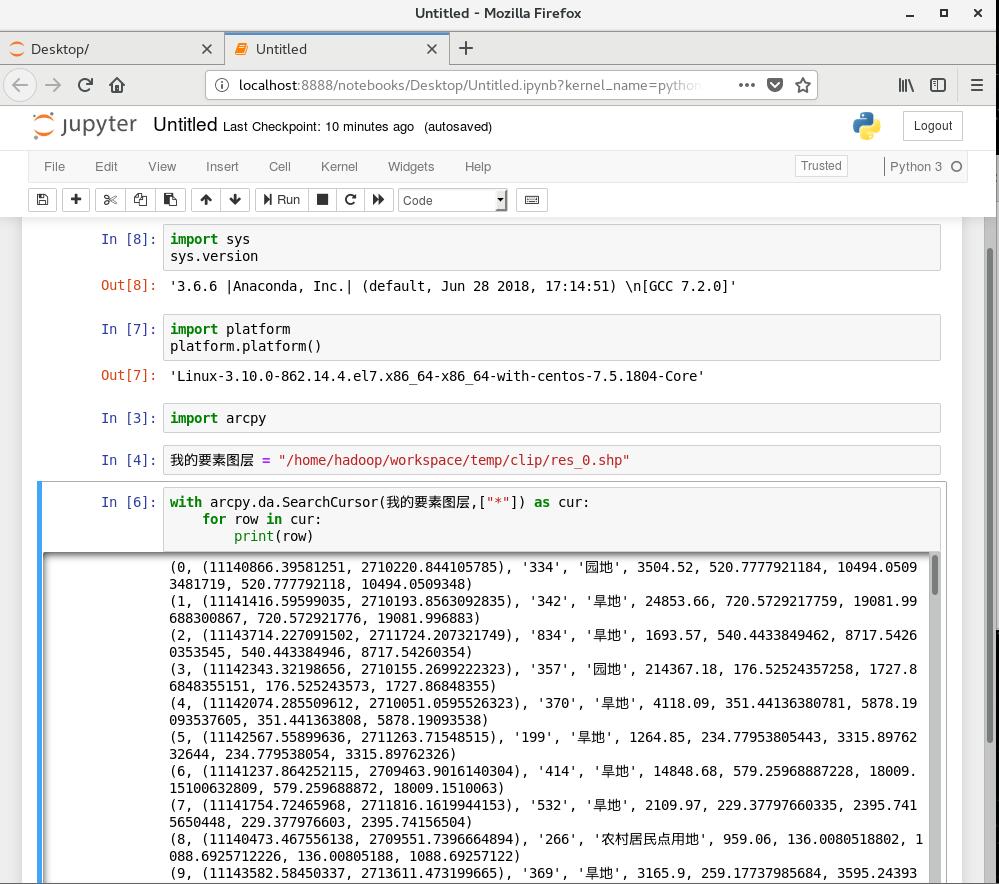Toggle the tracking protection shield
The image size is (999, 884).
click(775, 85)
